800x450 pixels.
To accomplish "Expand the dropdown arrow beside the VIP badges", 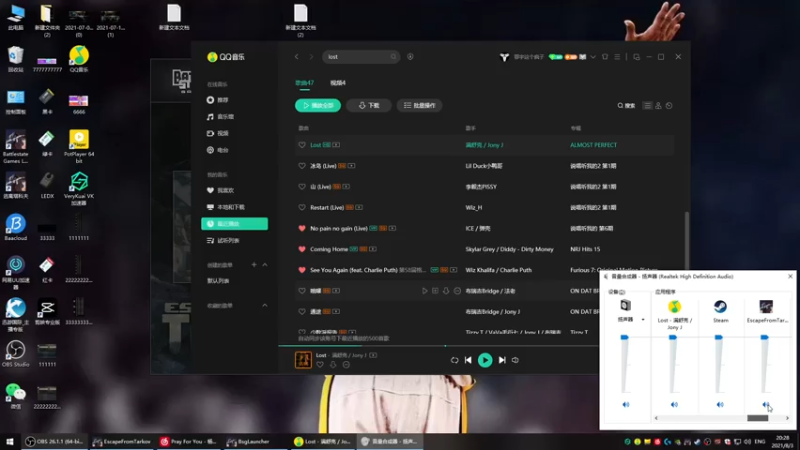I will point(593,57).
